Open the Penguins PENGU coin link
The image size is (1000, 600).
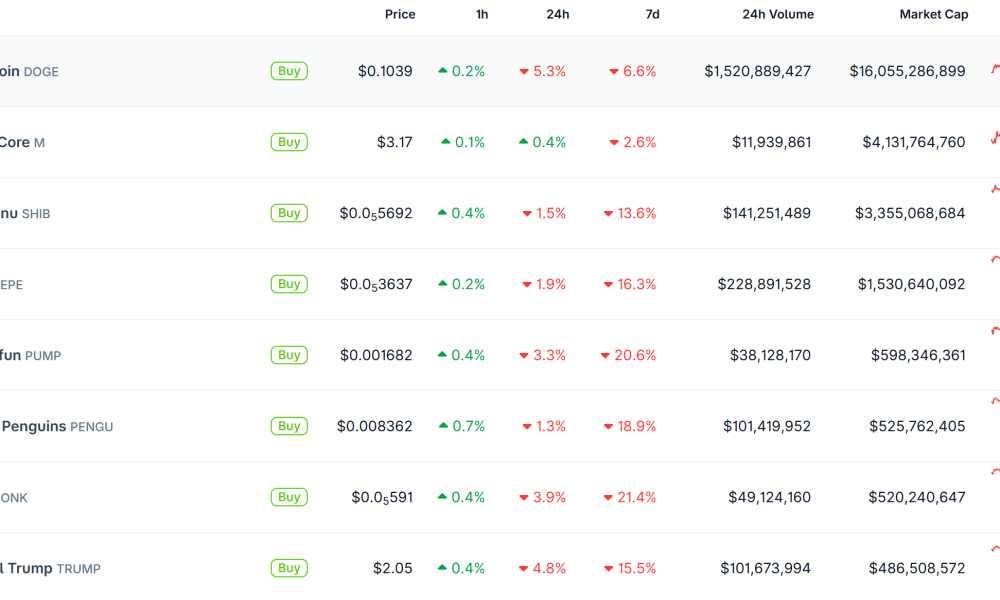pyautogui.click(x=57, y=427)
